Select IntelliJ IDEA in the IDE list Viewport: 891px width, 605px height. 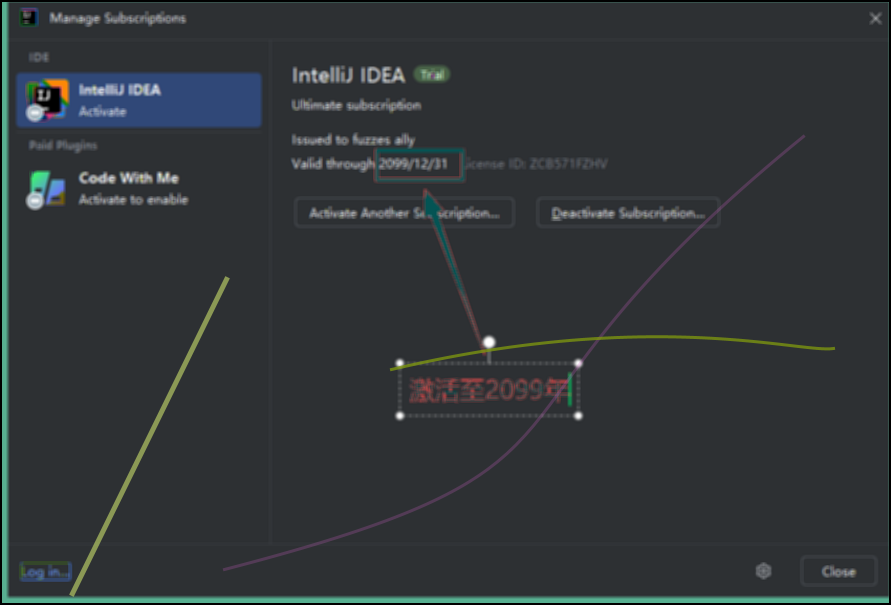pos(139,100)
